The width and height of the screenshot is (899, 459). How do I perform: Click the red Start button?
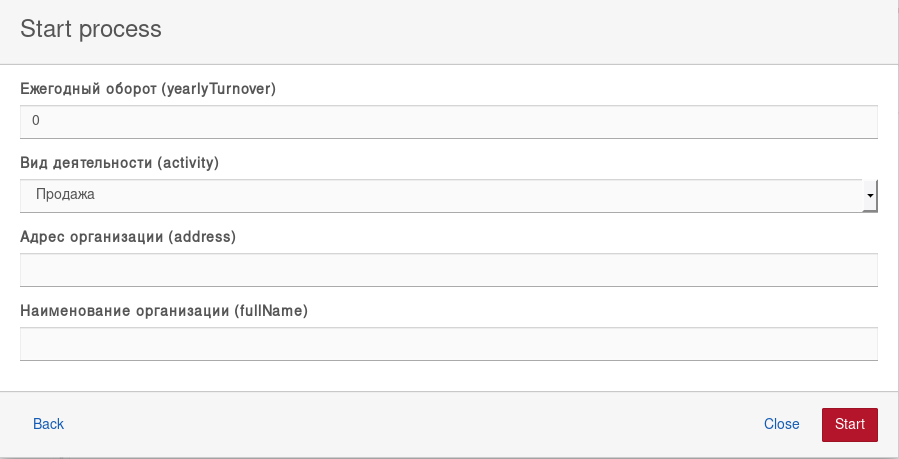click(x=849, y=424)
